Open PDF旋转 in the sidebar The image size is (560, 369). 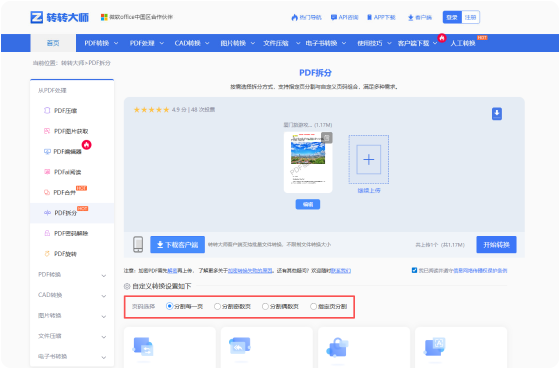(x=65, y=254)
